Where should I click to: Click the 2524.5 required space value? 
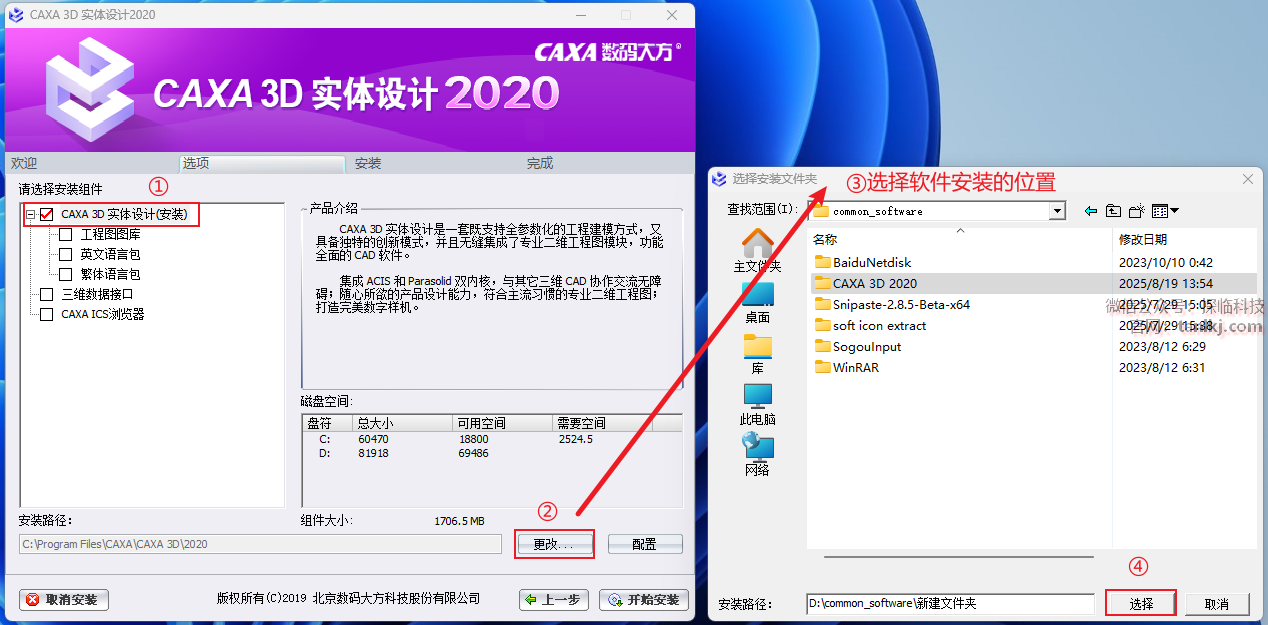click(575, 439)
